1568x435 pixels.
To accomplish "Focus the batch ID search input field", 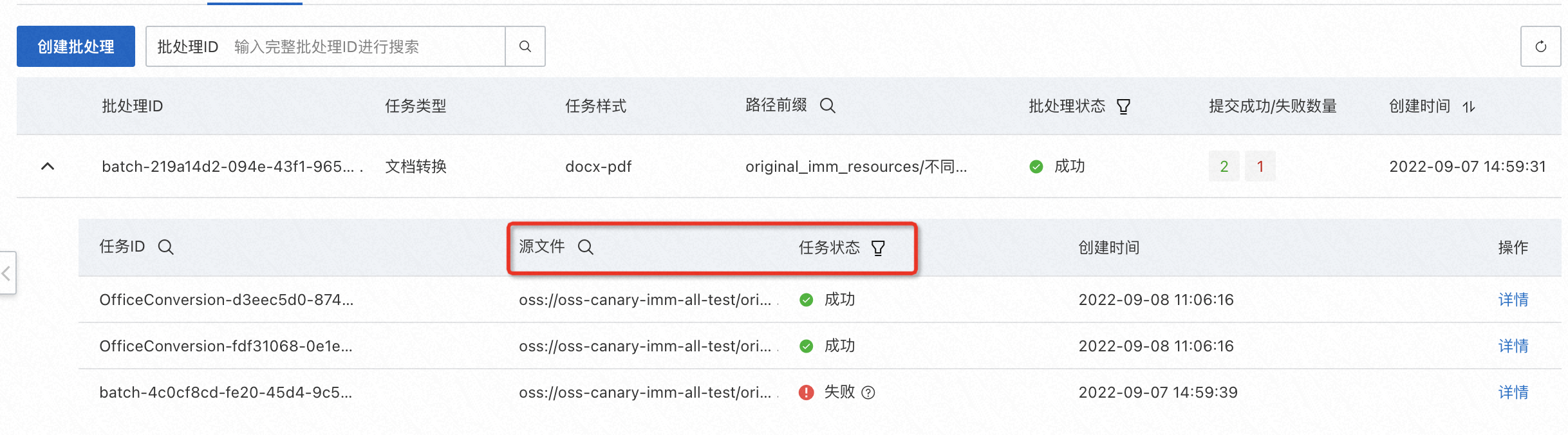I will pyautogui.click(x=367, y=46).
